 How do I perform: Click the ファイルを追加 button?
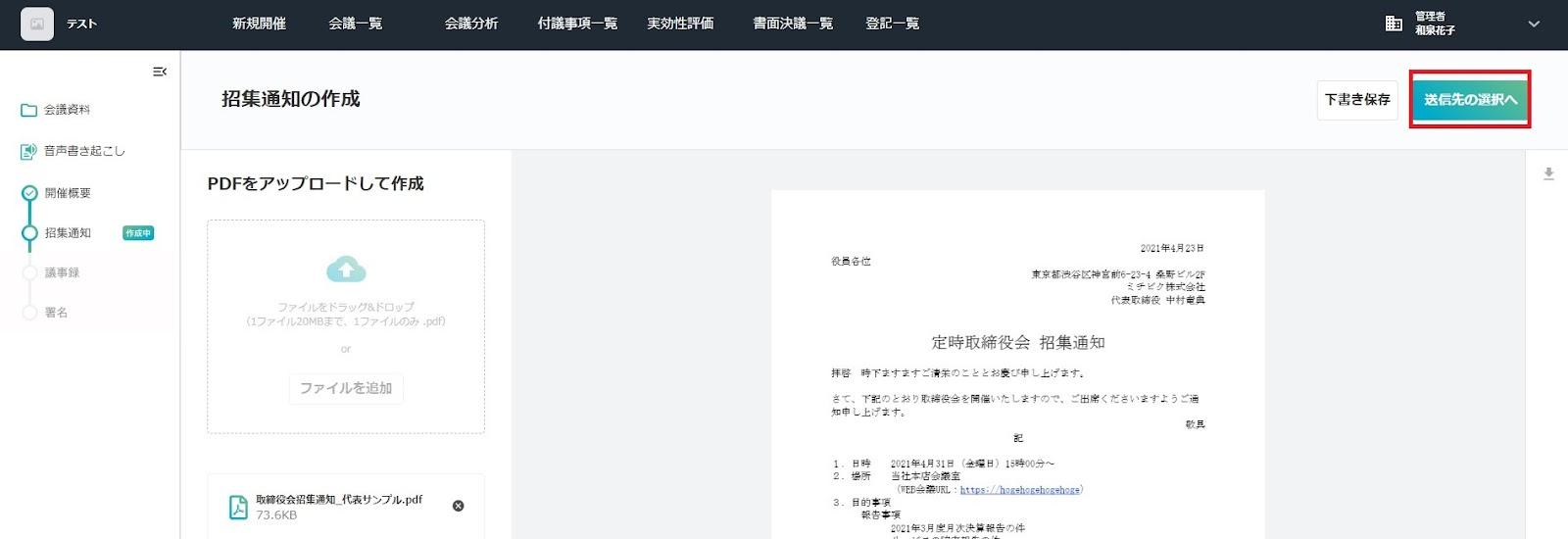(346, 388)
